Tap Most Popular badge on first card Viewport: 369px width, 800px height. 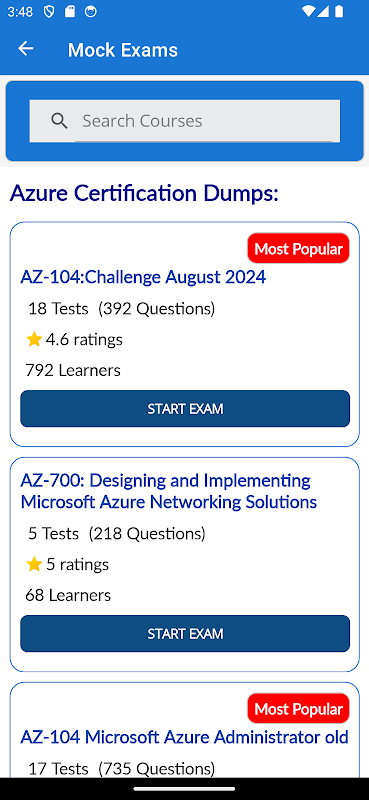[x=299, y=248]
